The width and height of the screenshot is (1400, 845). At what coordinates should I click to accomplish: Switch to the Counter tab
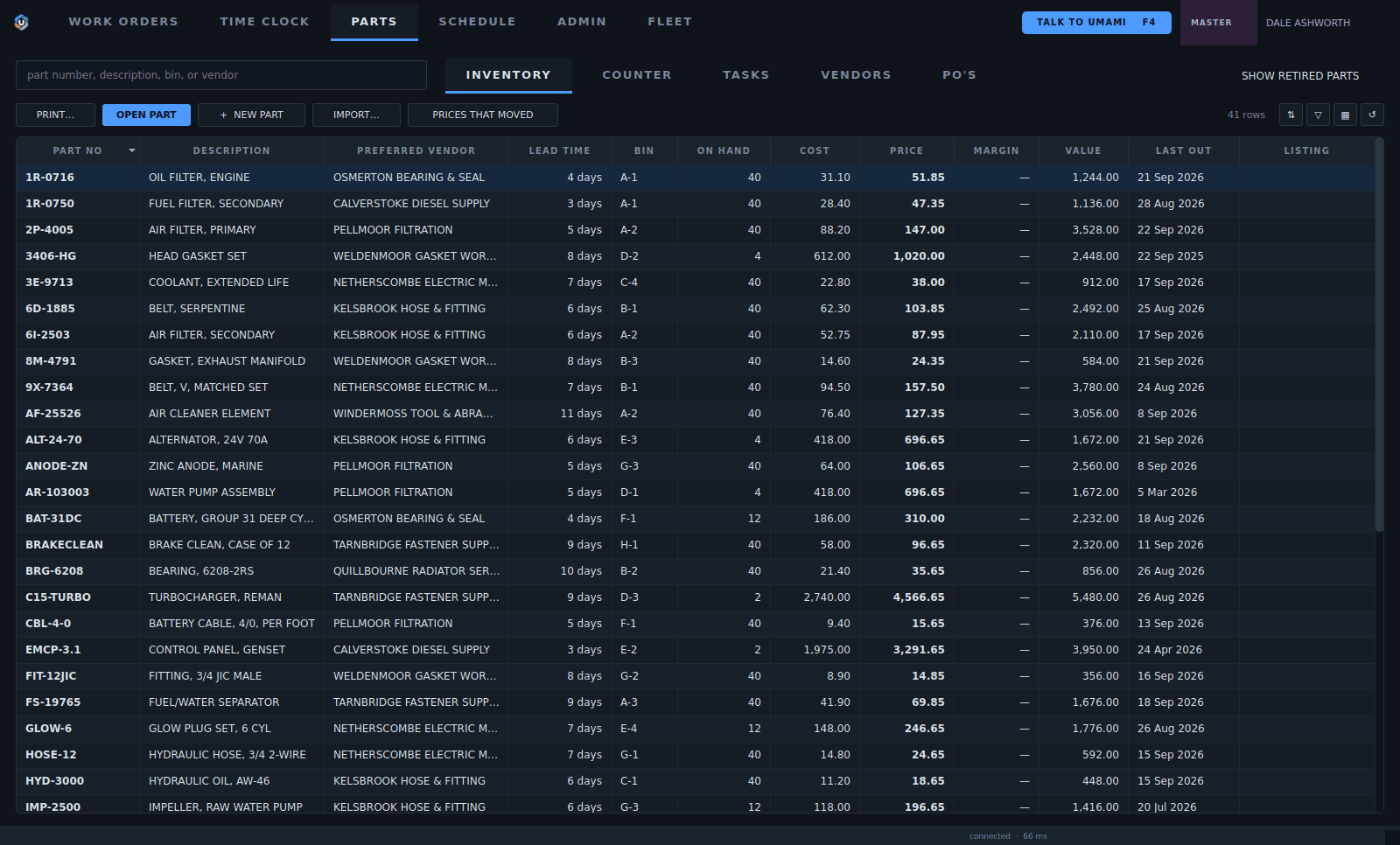click(637, 75)
